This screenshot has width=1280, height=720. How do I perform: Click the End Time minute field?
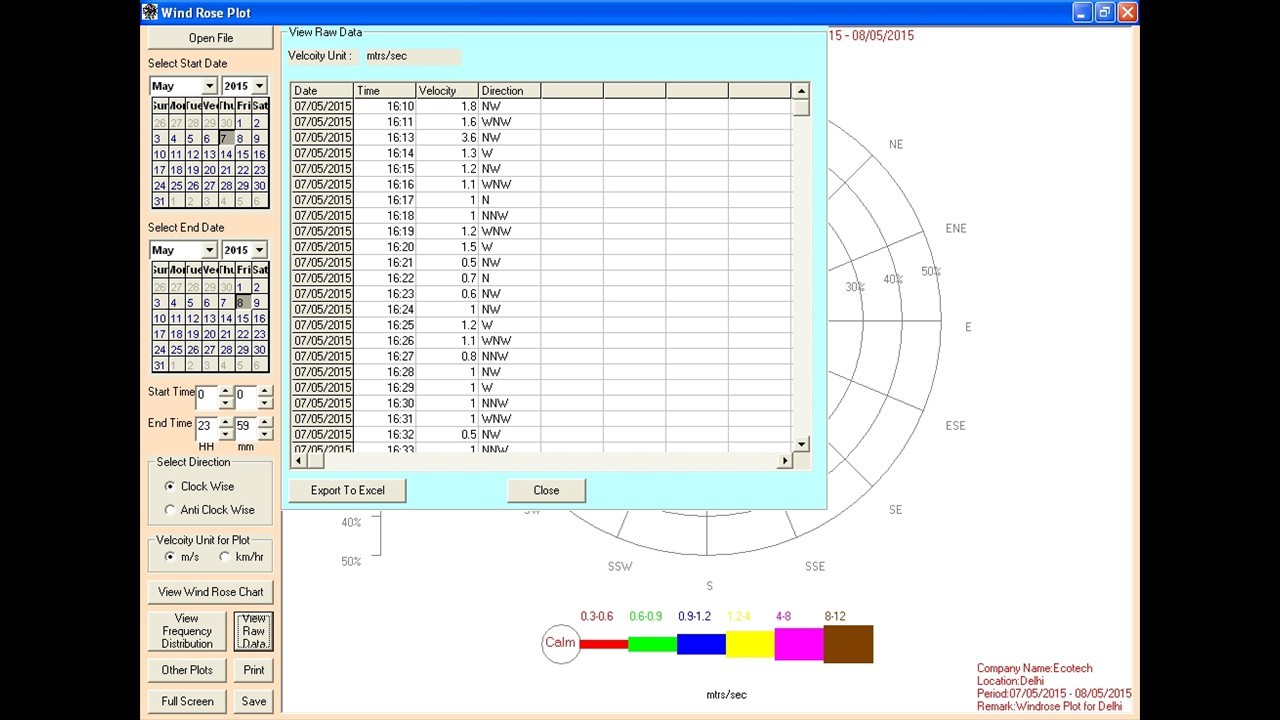click(246, 427)
